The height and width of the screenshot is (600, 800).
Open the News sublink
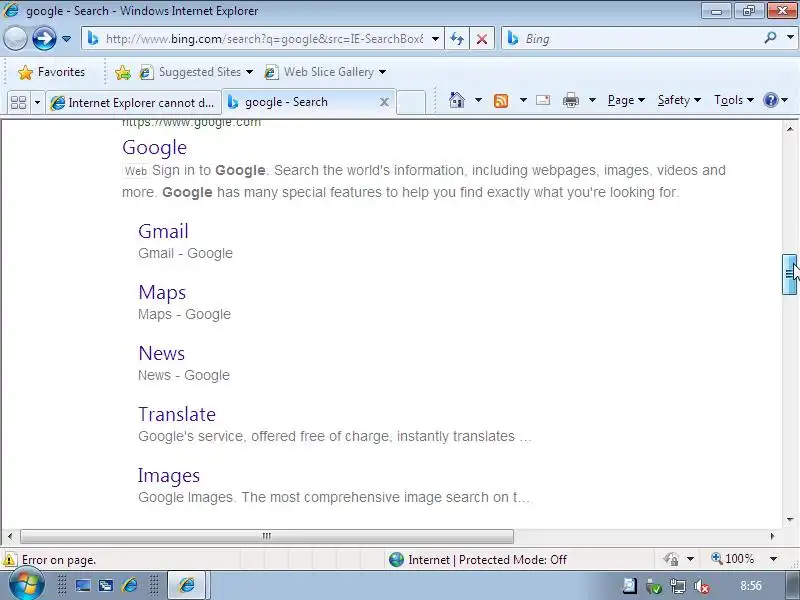162,353
